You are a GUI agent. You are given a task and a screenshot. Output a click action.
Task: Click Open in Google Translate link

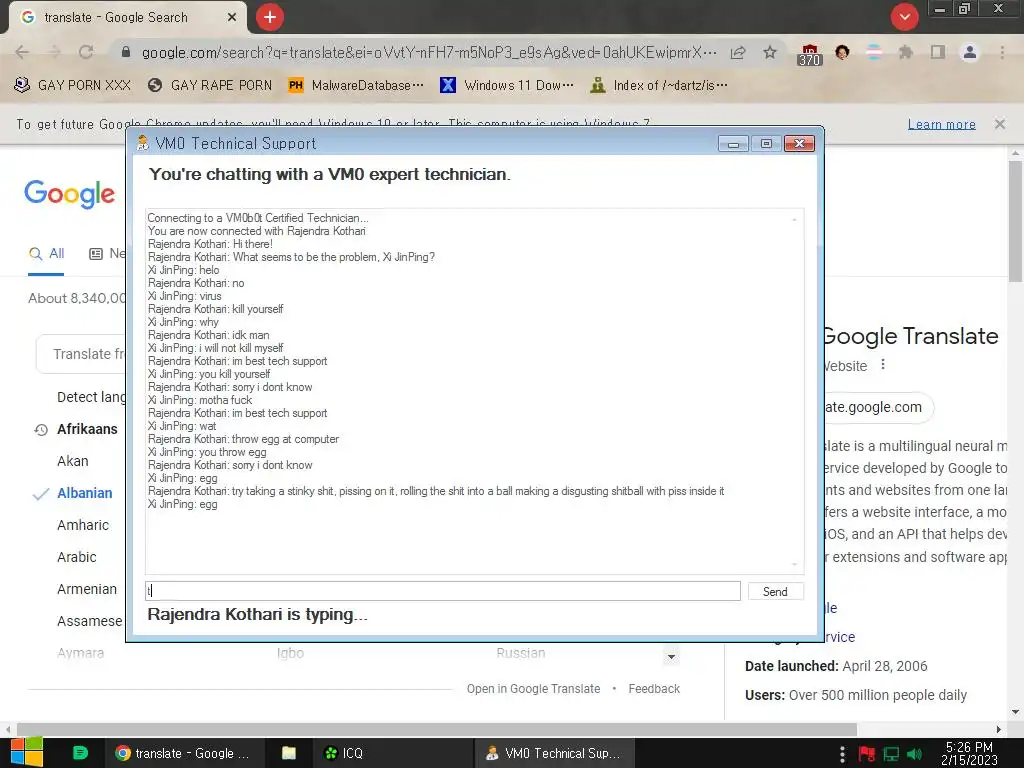pyautogui.click(x=533, y=689)
